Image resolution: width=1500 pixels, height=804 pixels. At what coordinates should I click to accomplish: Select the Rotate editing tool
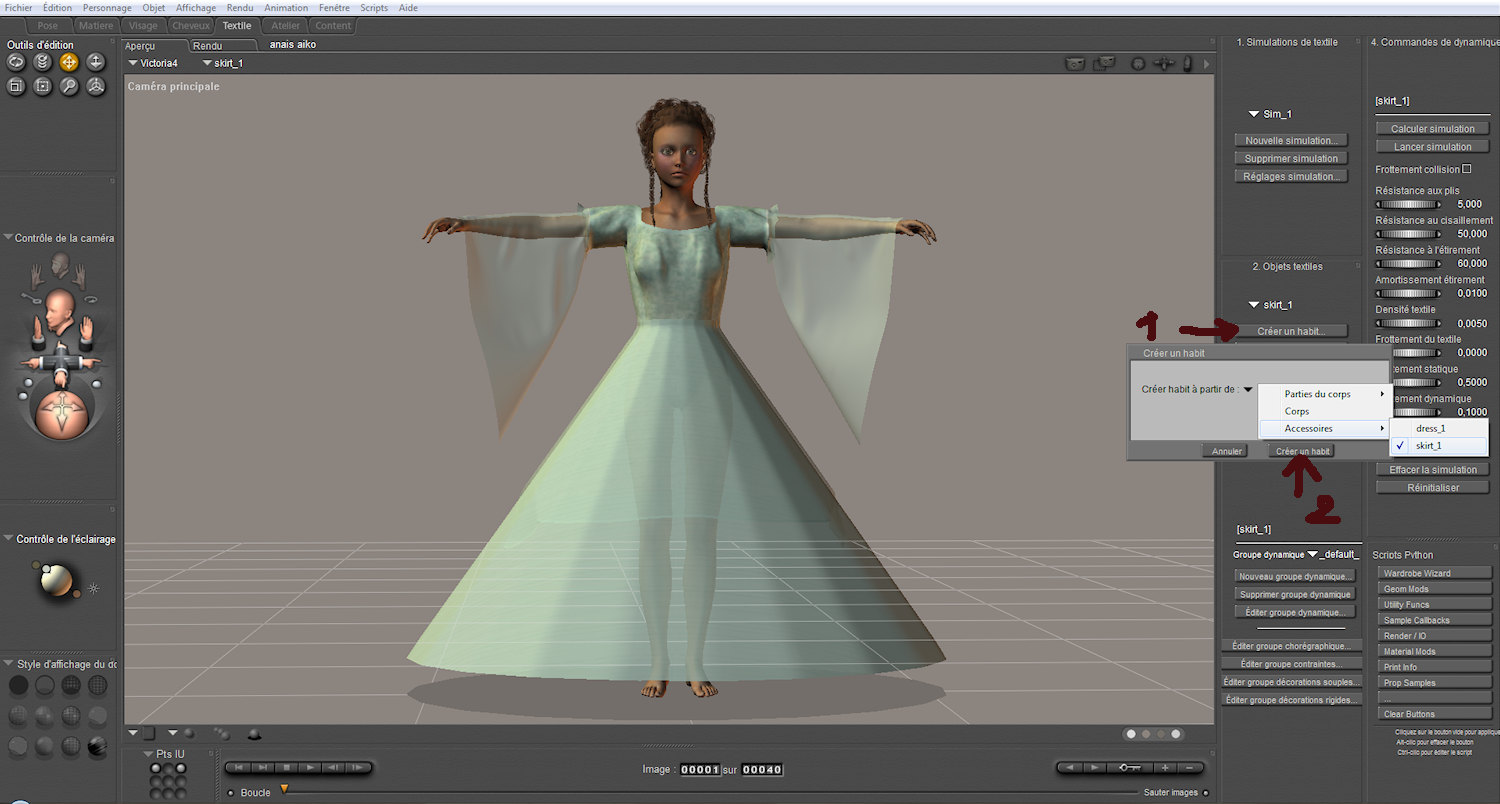pyautogui.click(x=16, y=62)
